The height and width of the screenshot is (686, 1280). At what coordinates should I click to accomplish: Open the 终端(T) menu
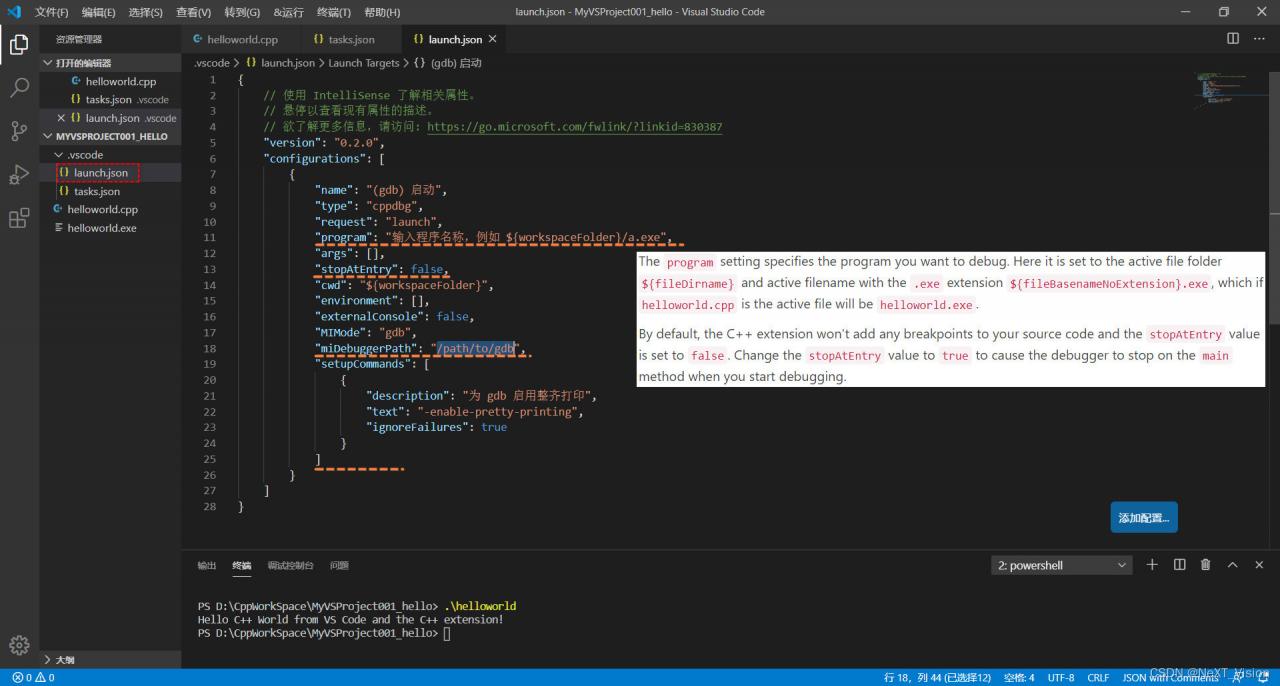point(334,12)
